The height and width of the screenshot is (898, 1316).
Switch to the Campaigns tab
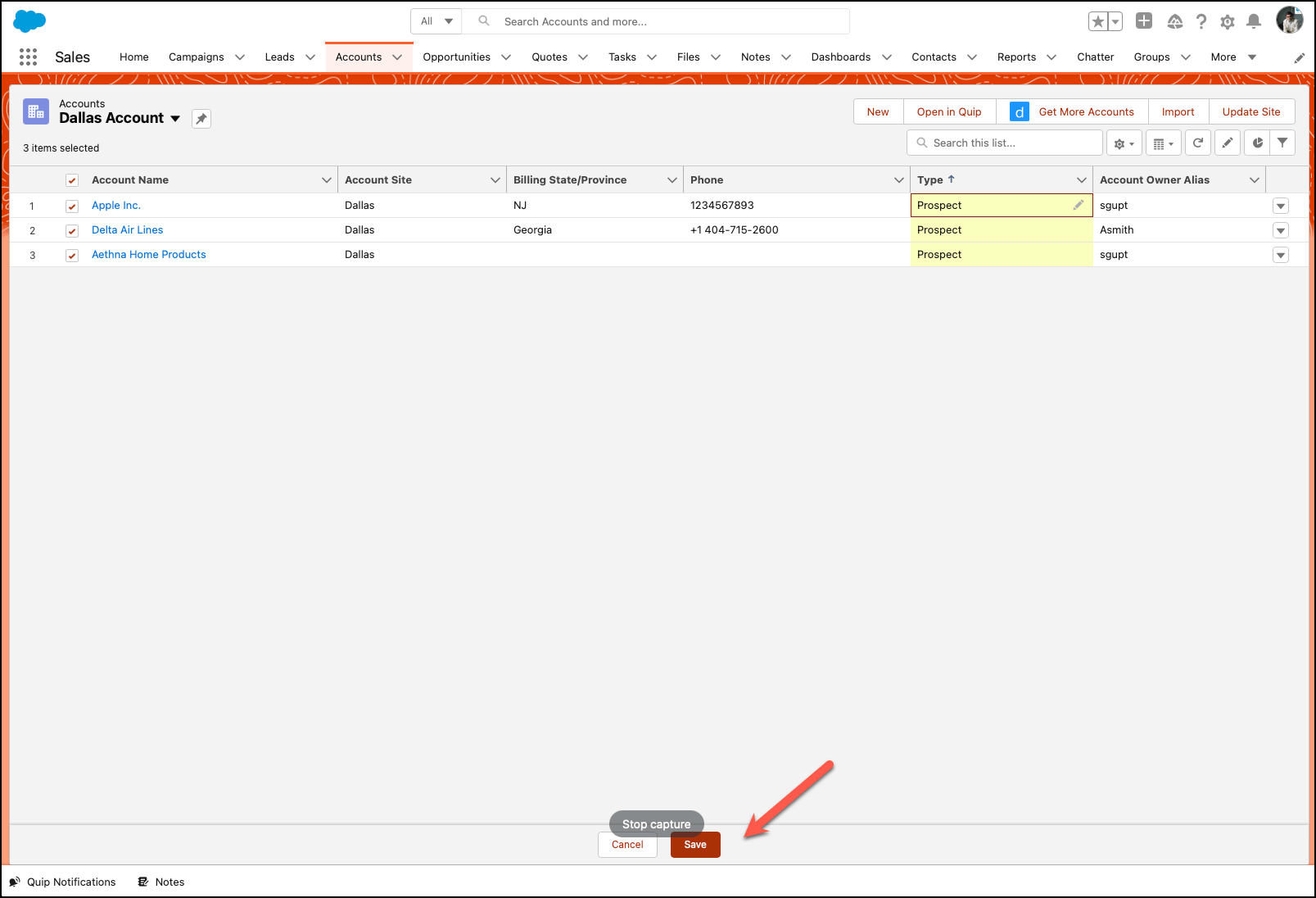click(x=197, y=57)
